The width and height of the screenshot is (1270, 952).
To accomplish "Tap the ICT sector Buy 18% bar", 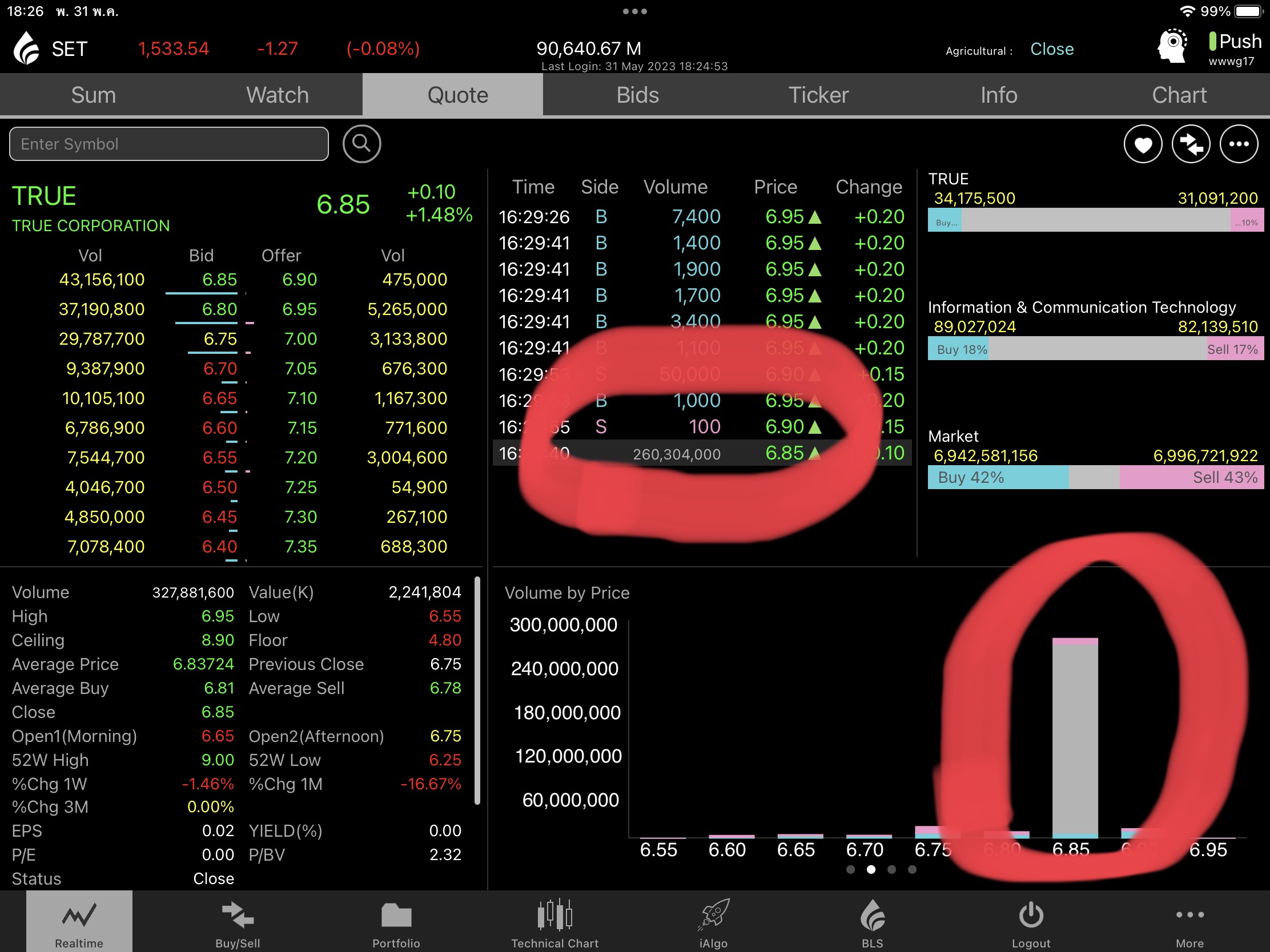I will 958,349.
